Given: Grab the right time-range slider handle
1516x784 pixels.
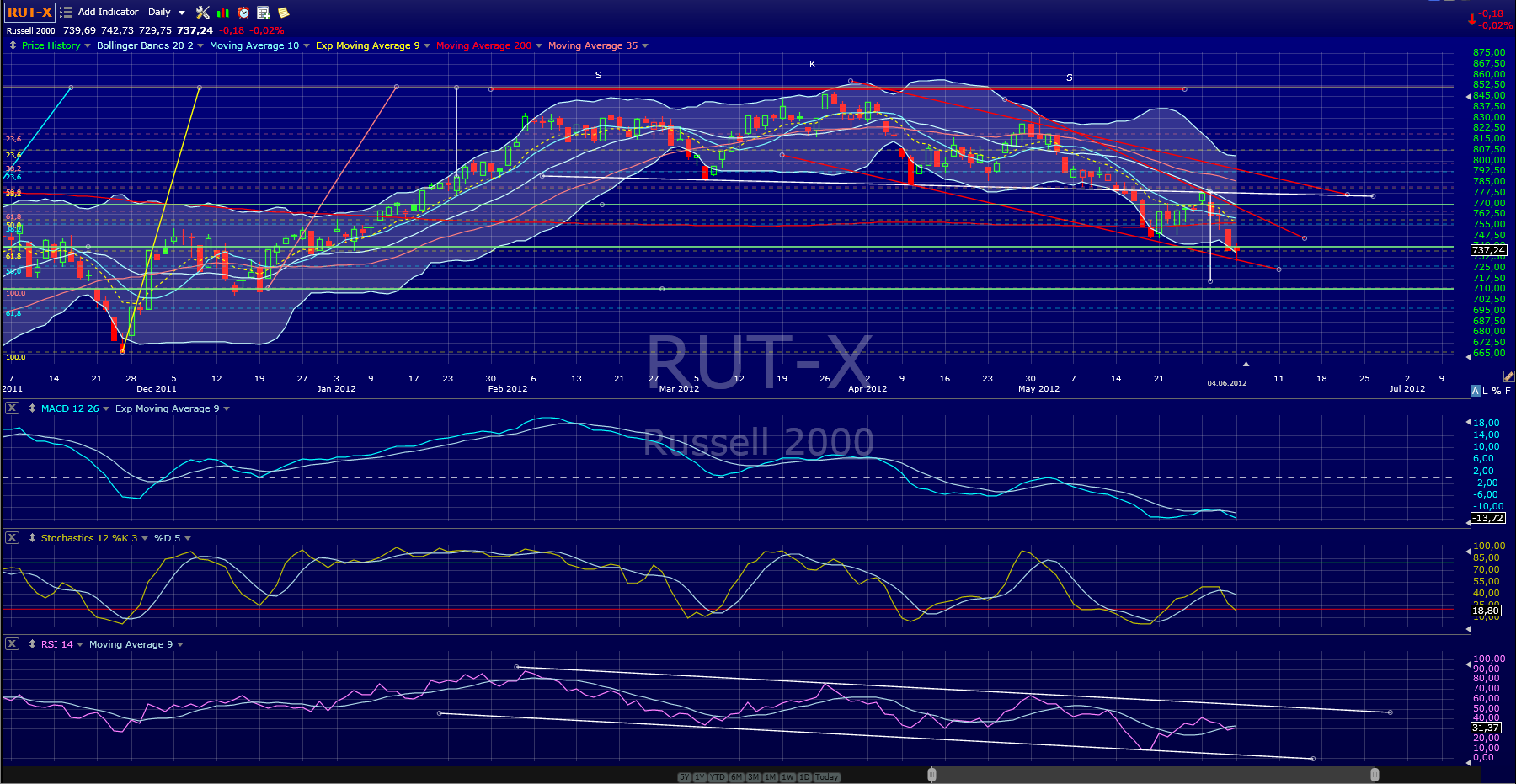Looking at the screenshot, I should pos(1375,775).
